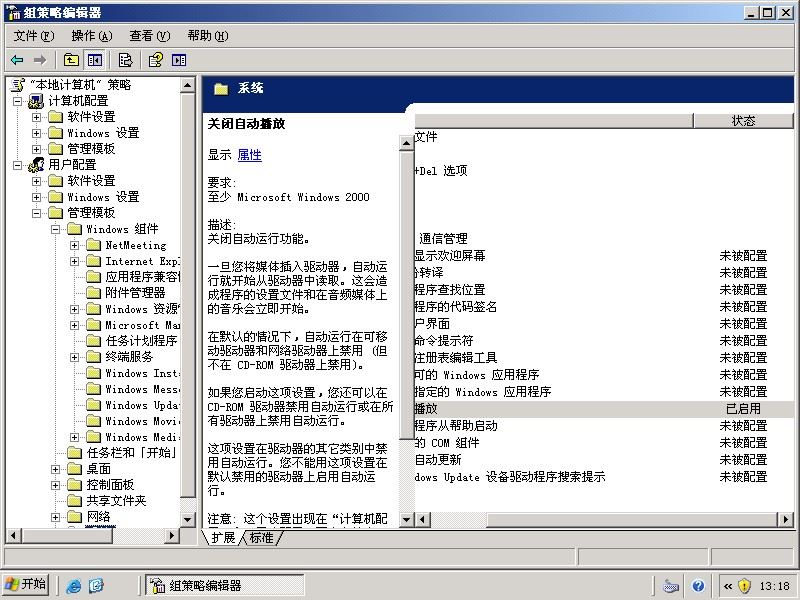This screenshot has width=800, height=600.
Task: Click the Help toolbar icon
Action: click(x=156, y=60)
